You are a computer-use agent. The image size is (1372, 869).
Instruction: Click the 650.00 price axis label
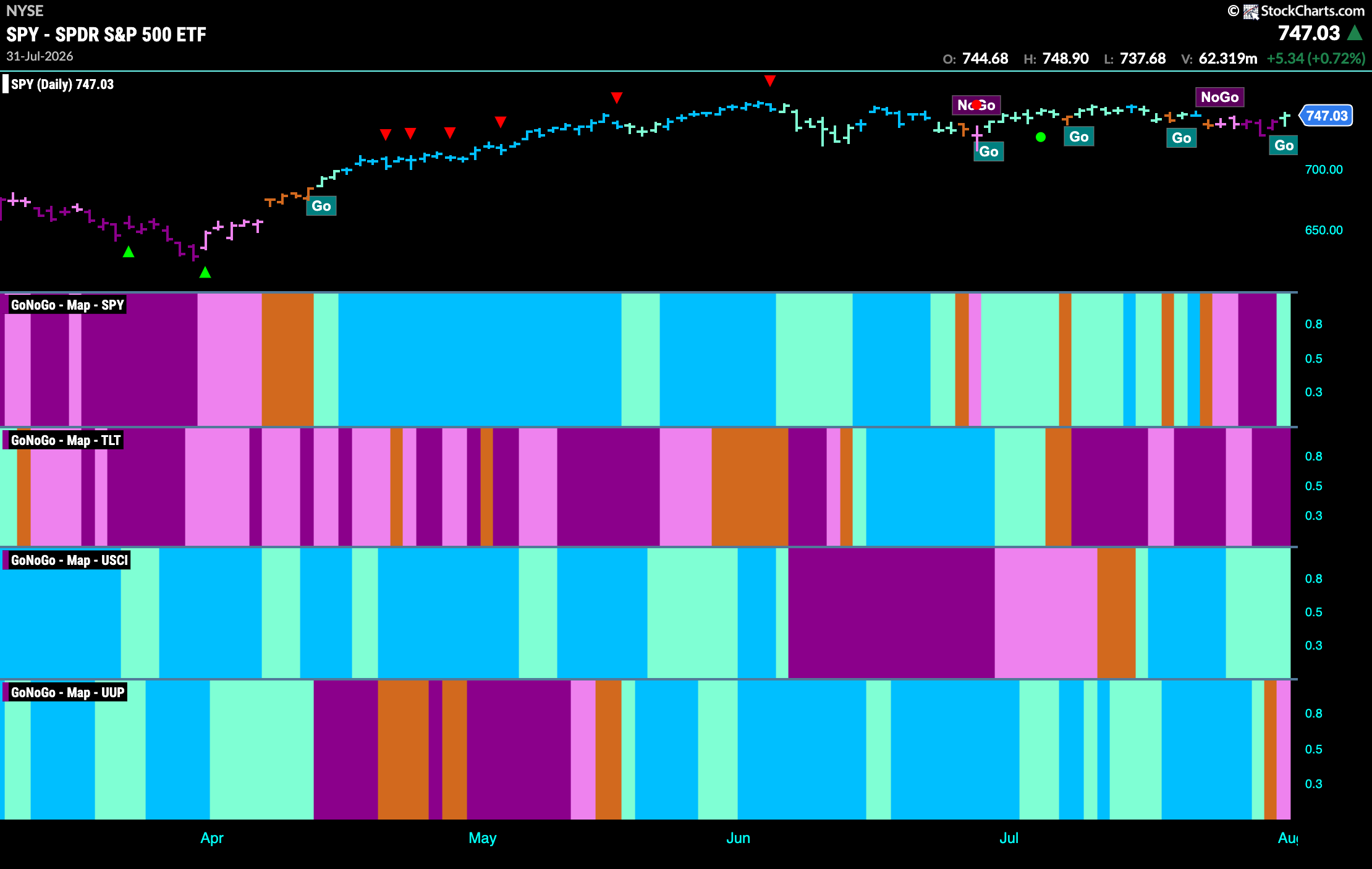1324,230
